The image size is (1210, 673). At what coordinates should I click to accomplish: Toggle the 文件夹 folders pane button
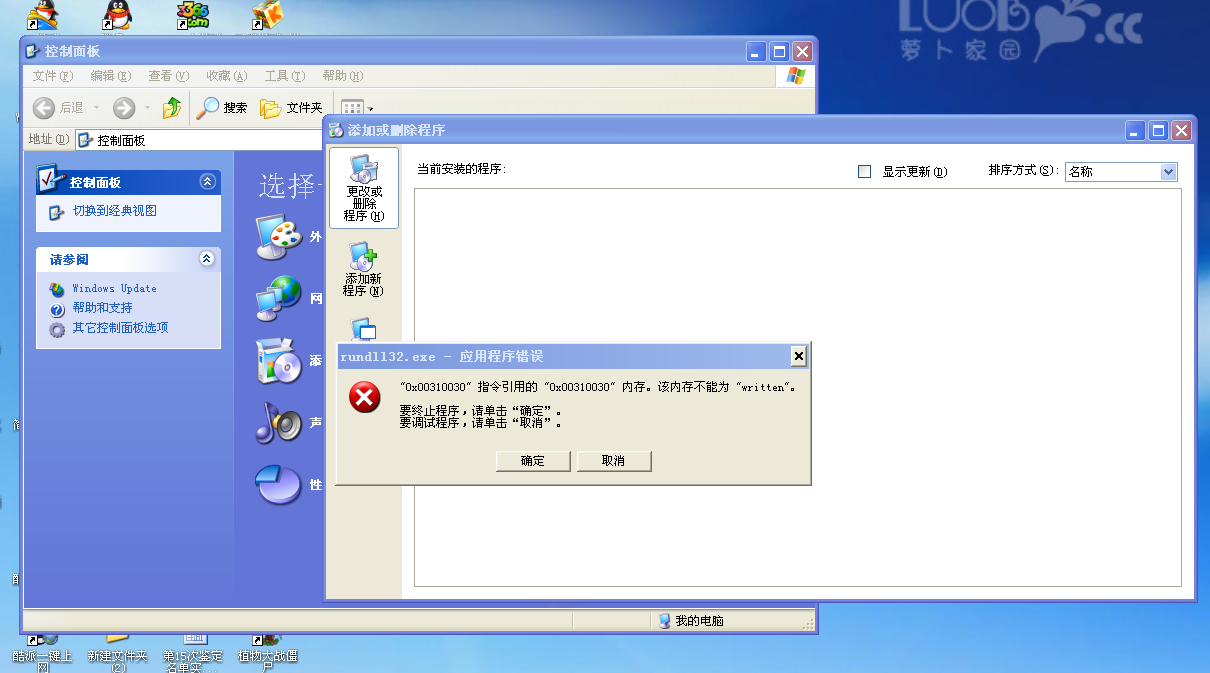point(291,108)
